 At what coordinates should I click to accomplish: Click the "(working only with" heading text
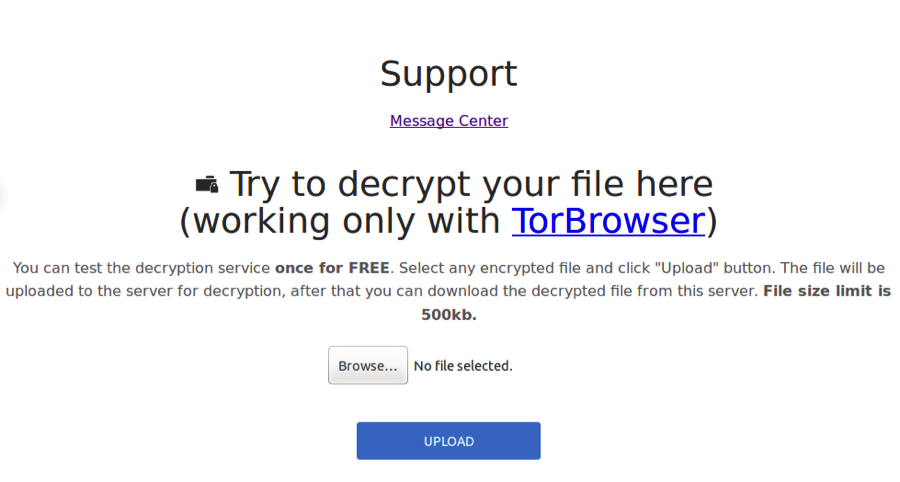point(340,221)
